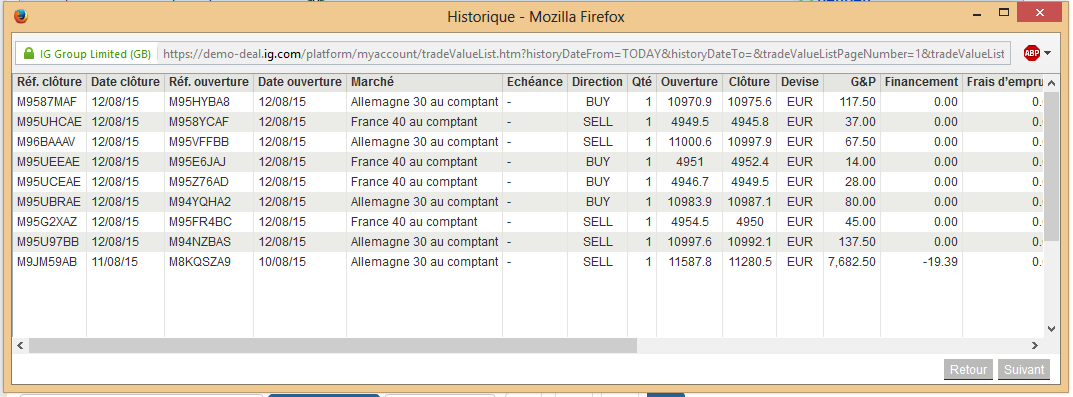Viewport: 1073px width, 397px height.
Task: Click the G&P value 117.50
Action: [858, 102]
